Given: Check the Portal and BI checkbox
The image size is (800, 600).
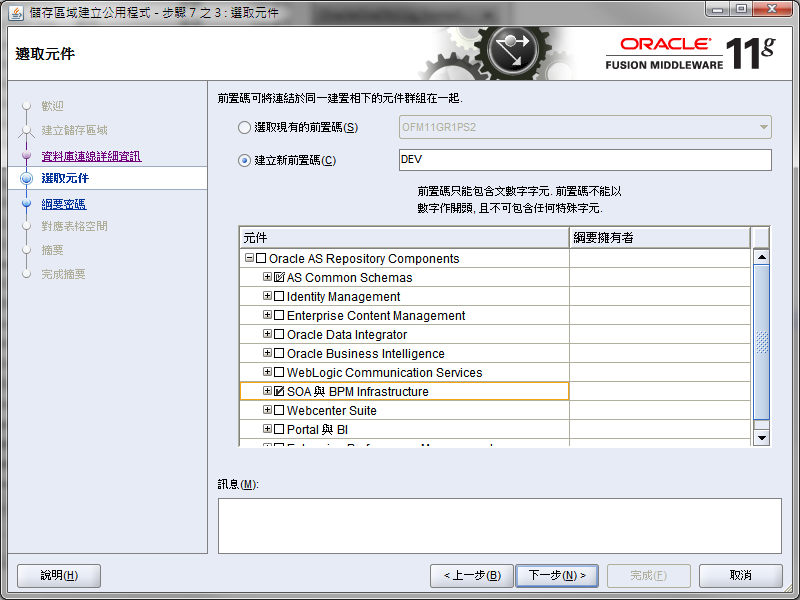Looking at the screenshot, I should pyautogui.click(x=279, y=429).
